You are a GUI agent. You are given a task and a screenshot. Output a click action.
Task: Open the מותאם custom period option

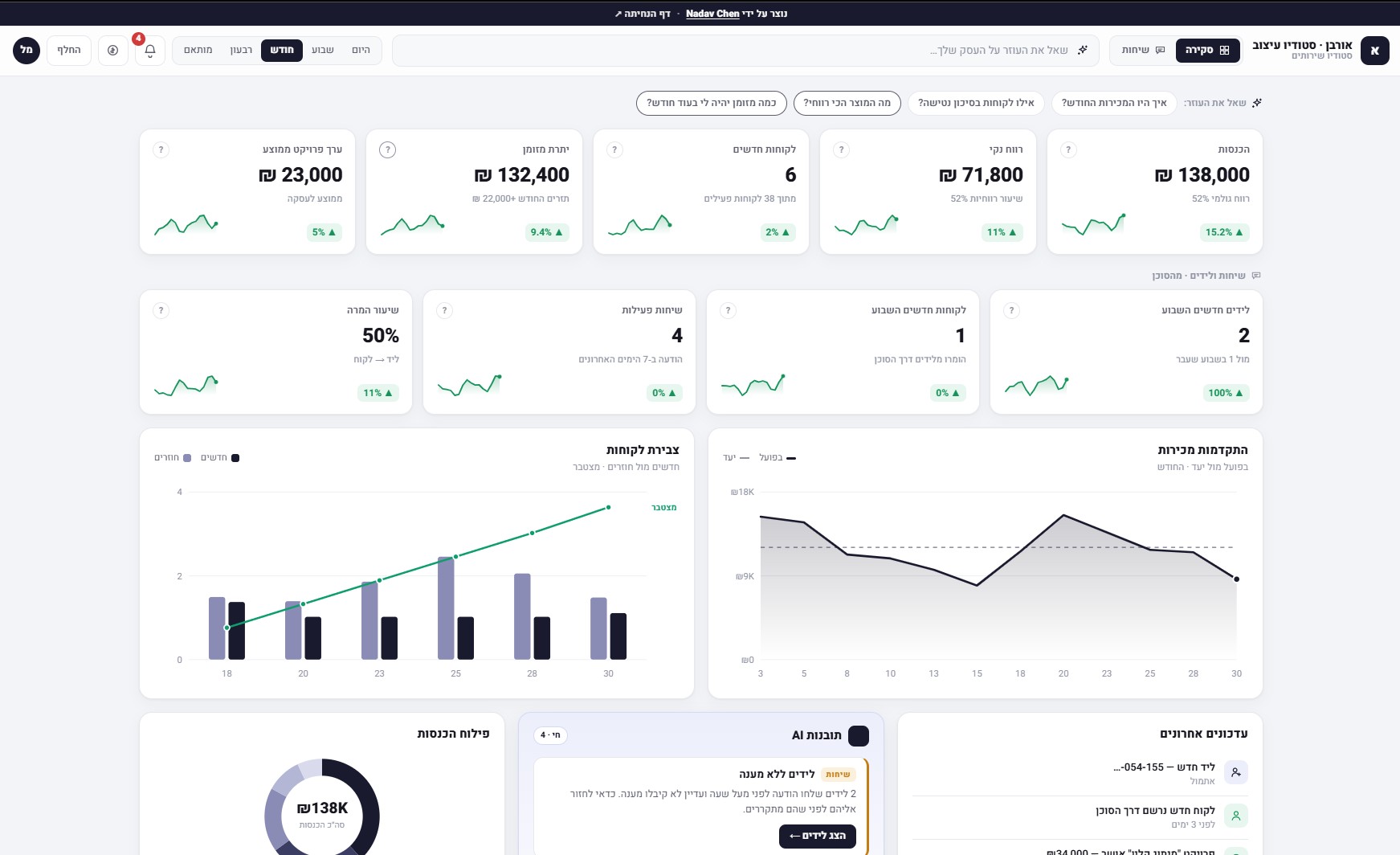(198, 51)
